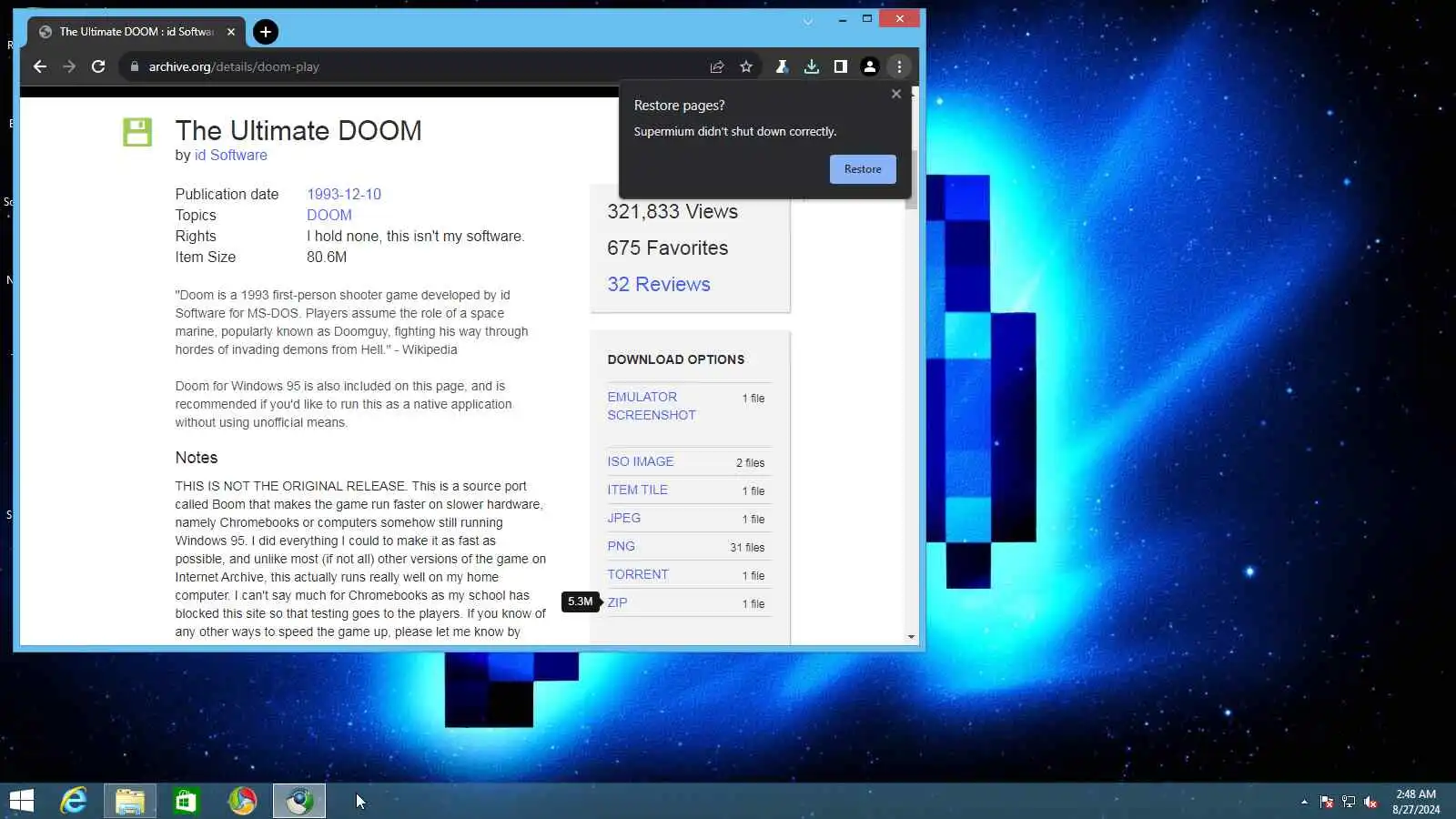Open the Windows Start menu

pyautogui.click(x=21, y=801)
